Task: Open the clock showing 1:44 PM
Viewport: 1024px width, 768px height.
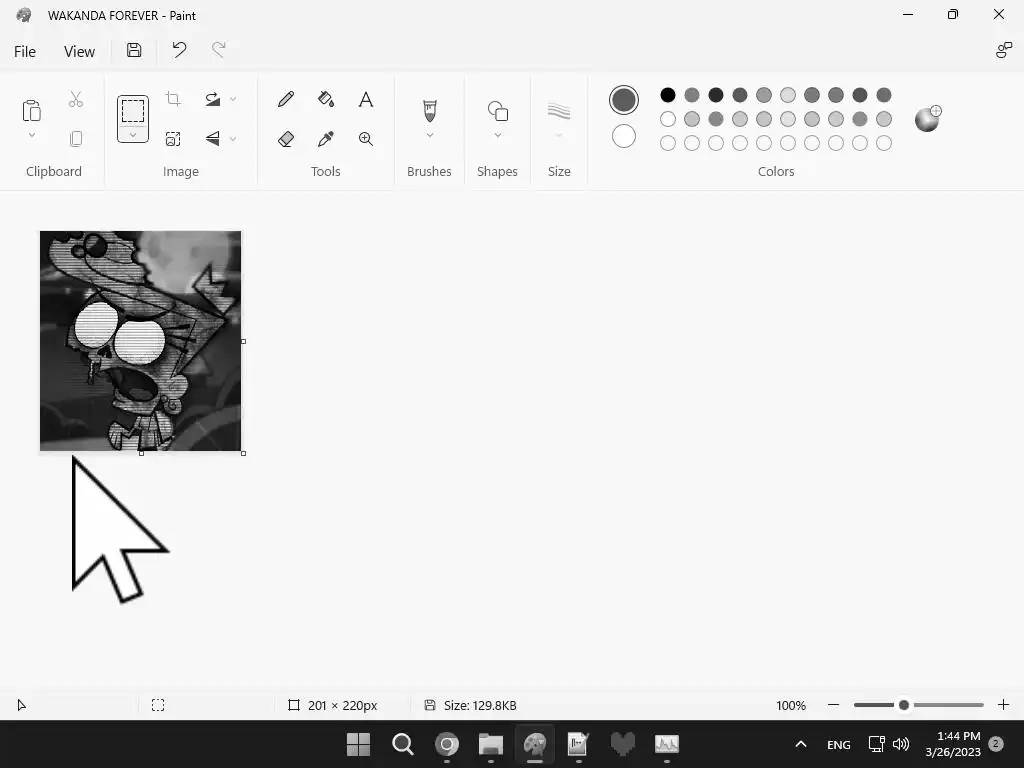Action: tap(953, 744)
